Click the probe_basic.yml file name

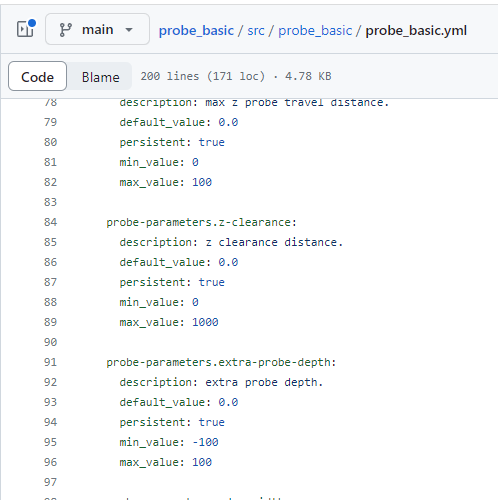(416, 30)
